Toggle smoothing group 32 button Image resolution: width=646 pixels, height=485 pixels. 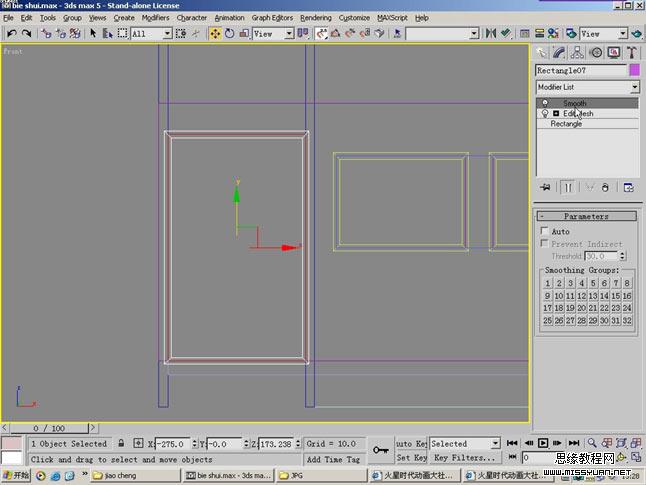click(x=627, y=321)
